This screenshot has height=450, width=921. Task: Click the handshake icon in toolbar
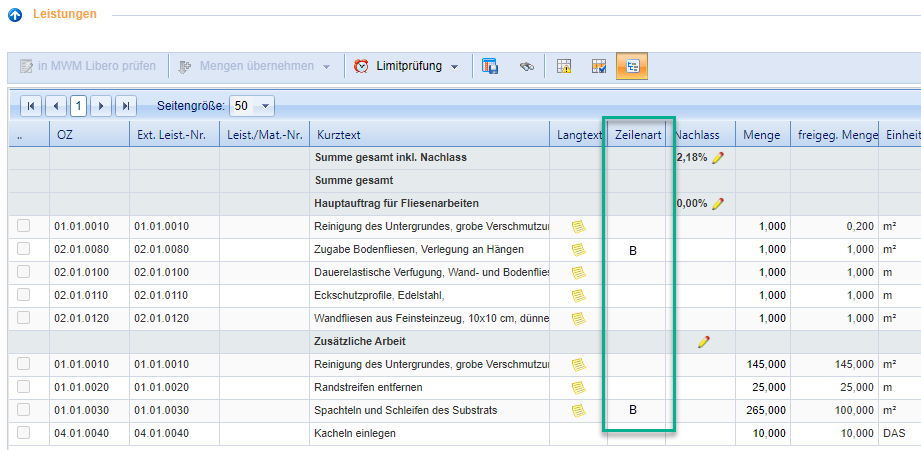[527, 67]
